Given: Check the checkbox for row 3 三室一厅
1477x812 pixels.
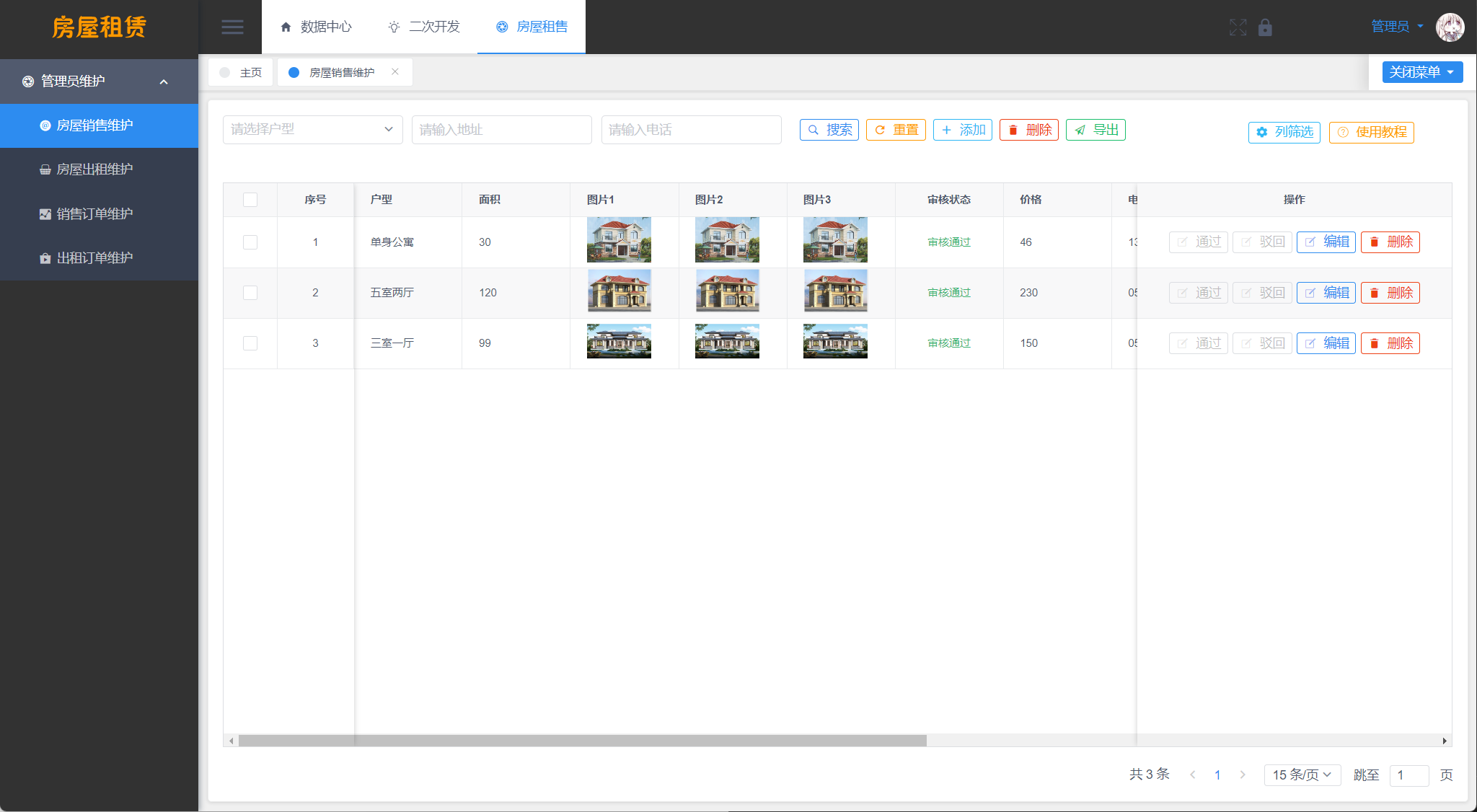Looking at the screenshot, I should pos(250,343).
